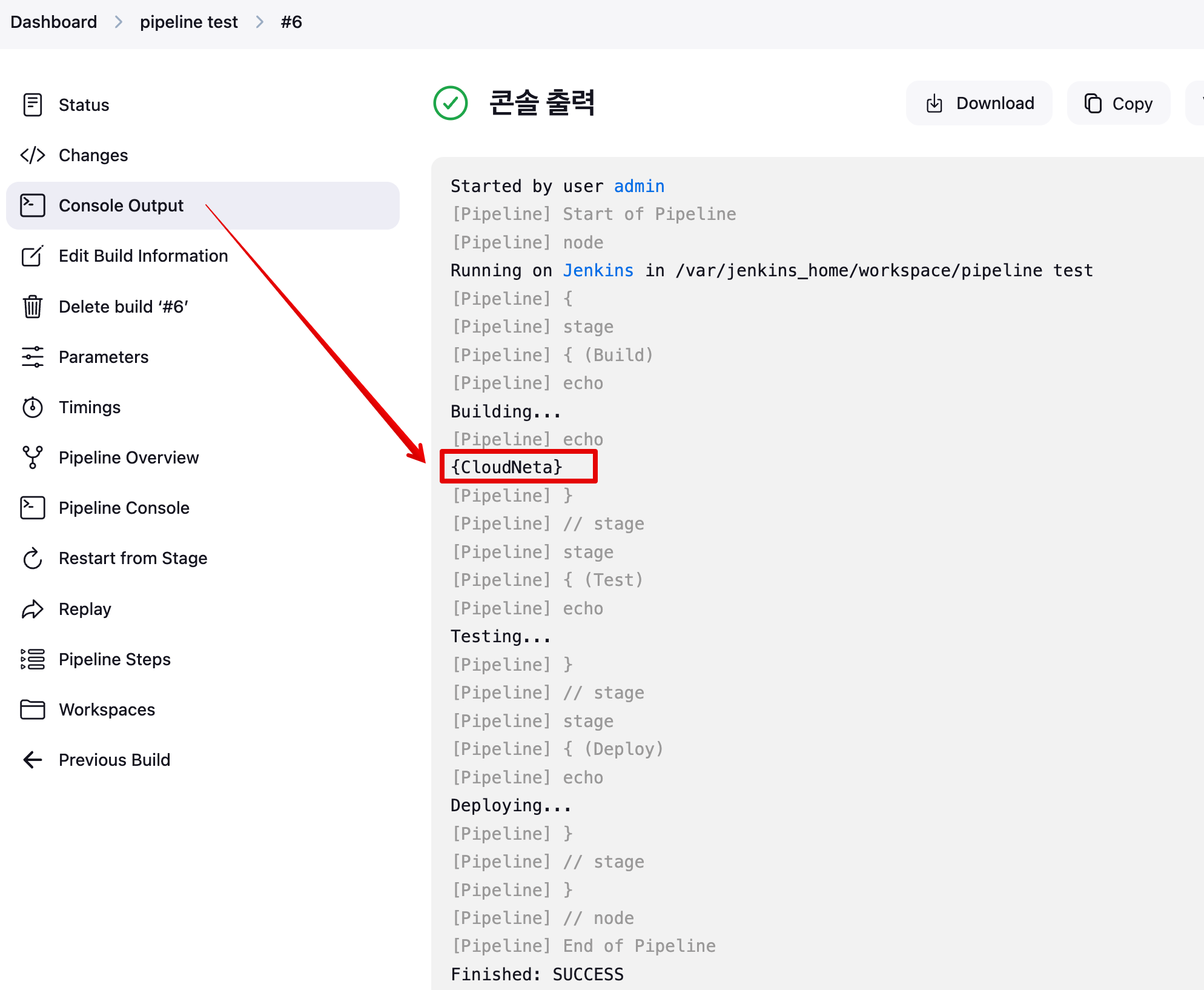Expand chevron after Dashboard breadcrumb
The width and height of the screenshot is (1204, 990).
(x=119, y=22)
